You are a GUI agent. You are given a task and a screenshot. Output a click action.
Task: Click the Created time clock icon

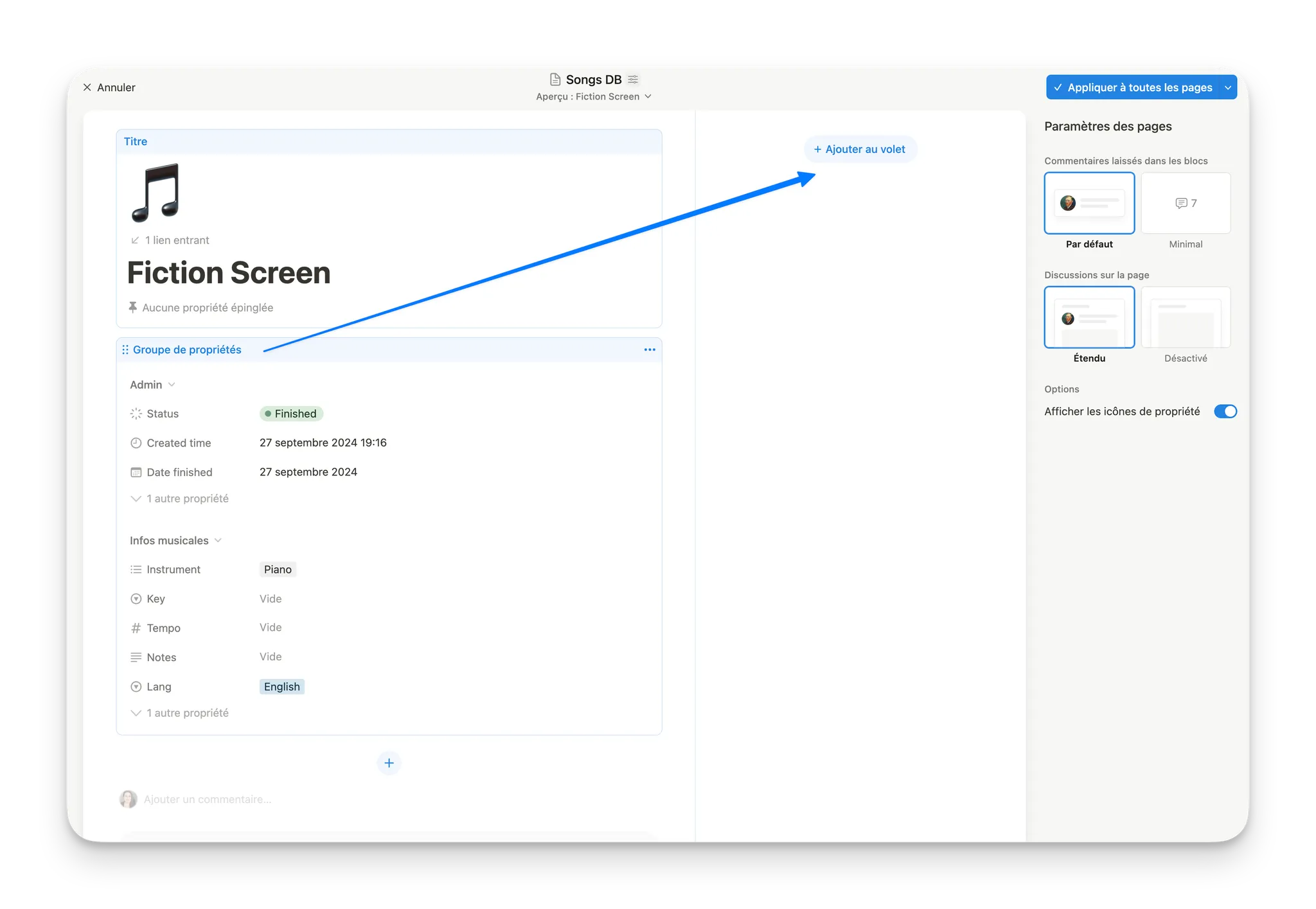pos(136,443)
